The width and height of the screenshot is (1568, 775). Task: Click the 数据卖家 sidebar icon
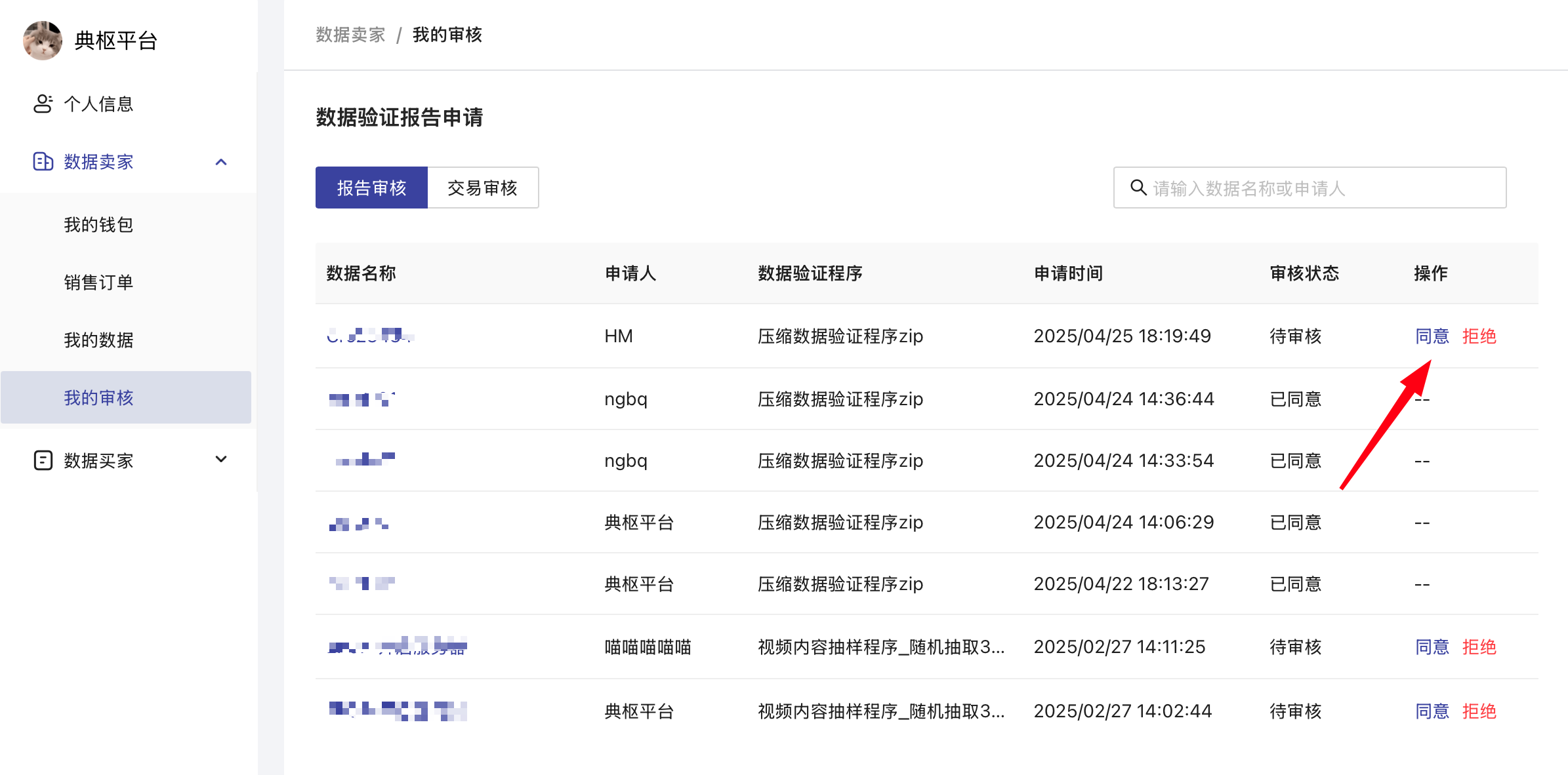tap(43, 161)
